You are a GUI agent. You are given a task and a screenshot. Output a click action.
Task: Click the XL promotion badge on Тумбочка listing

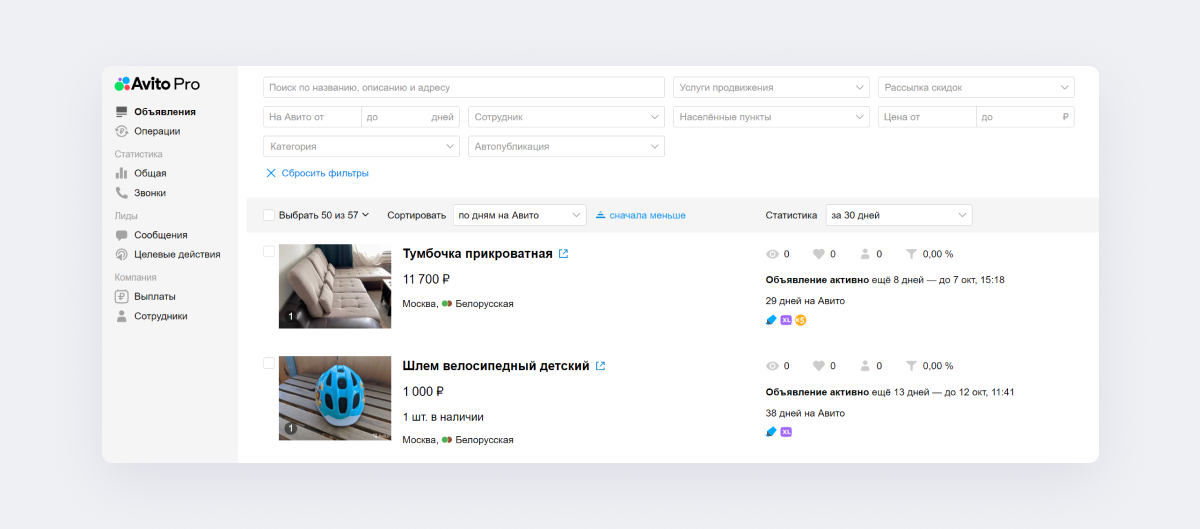[786, 320]
